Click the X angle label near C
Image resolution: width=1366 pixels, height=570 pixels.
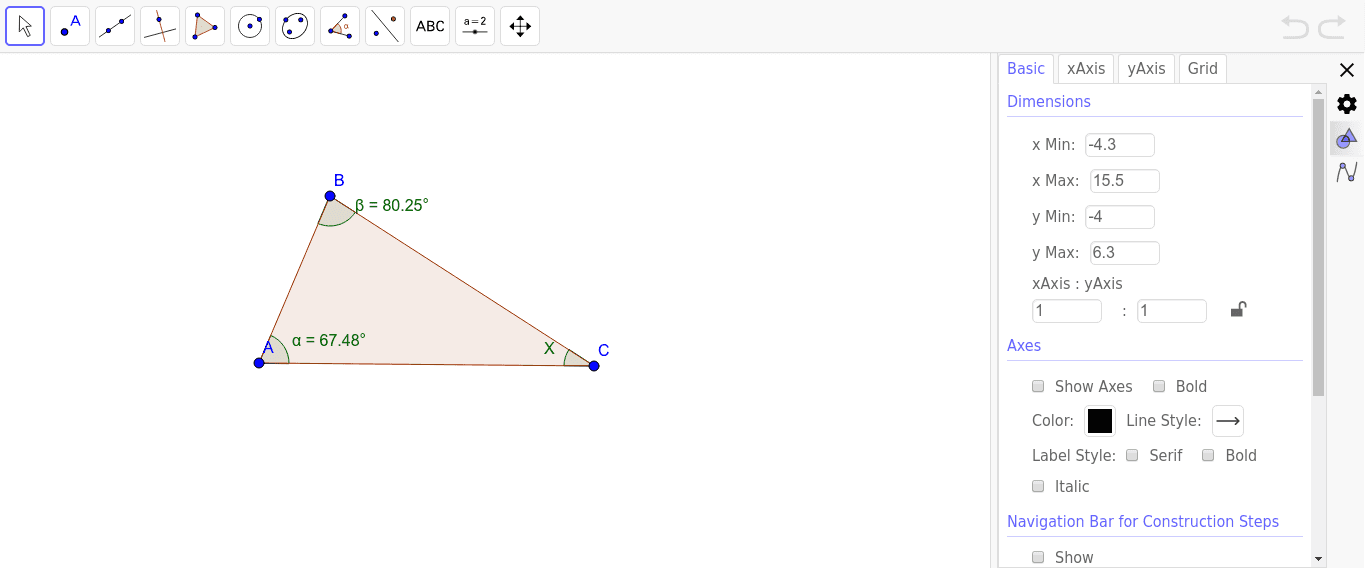[x=549, y=348]
